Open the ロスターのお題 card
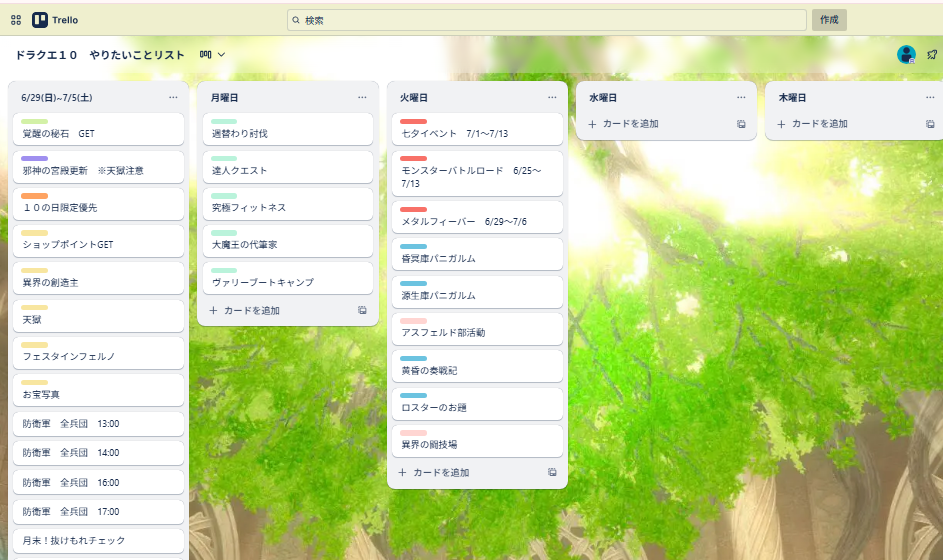Viewport: 943px width, 560px height. 478,404
